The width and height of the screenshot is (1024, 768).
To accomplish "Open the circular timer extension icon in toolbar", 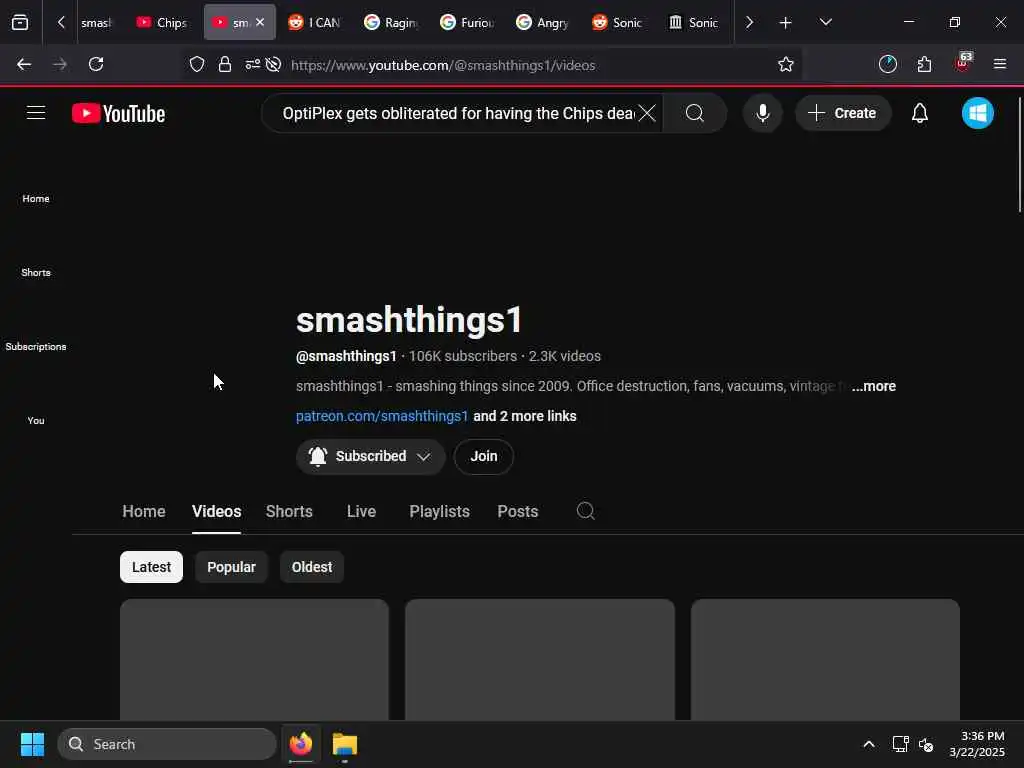I will click(x=888, y=64).
